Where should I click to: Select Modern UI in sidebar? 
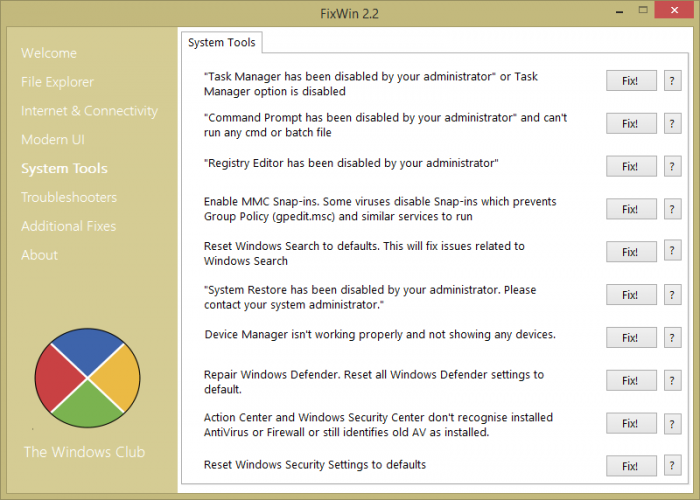click(53, 140)
